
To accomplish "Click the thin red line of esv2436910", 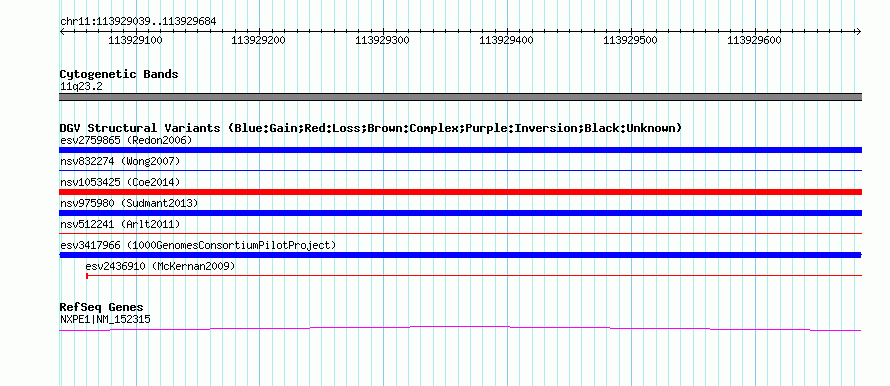I will coord(474,276).
